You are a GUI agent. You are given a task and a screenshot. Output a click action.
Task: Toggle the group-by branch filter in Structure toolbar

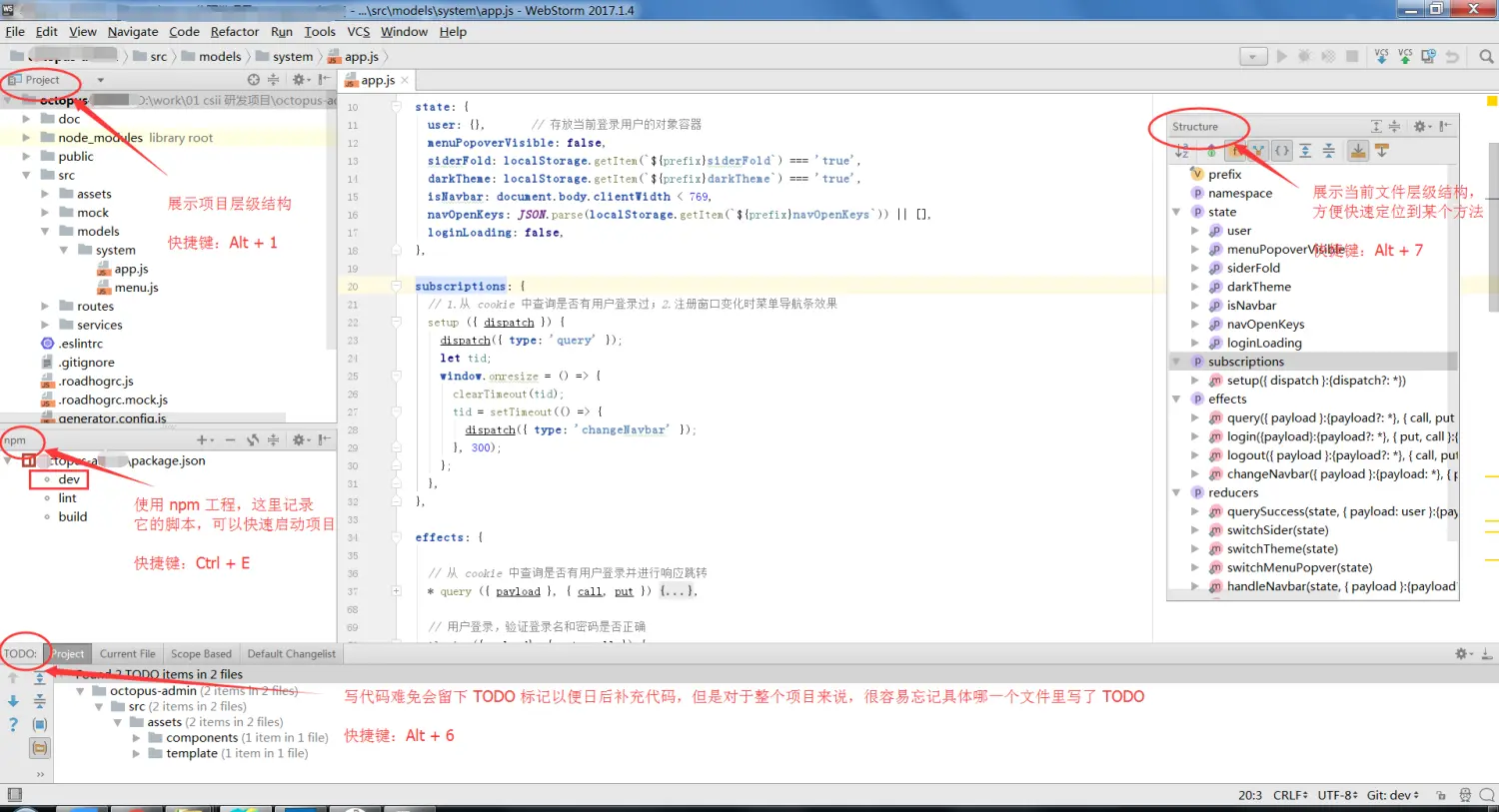coord(1258,151)
